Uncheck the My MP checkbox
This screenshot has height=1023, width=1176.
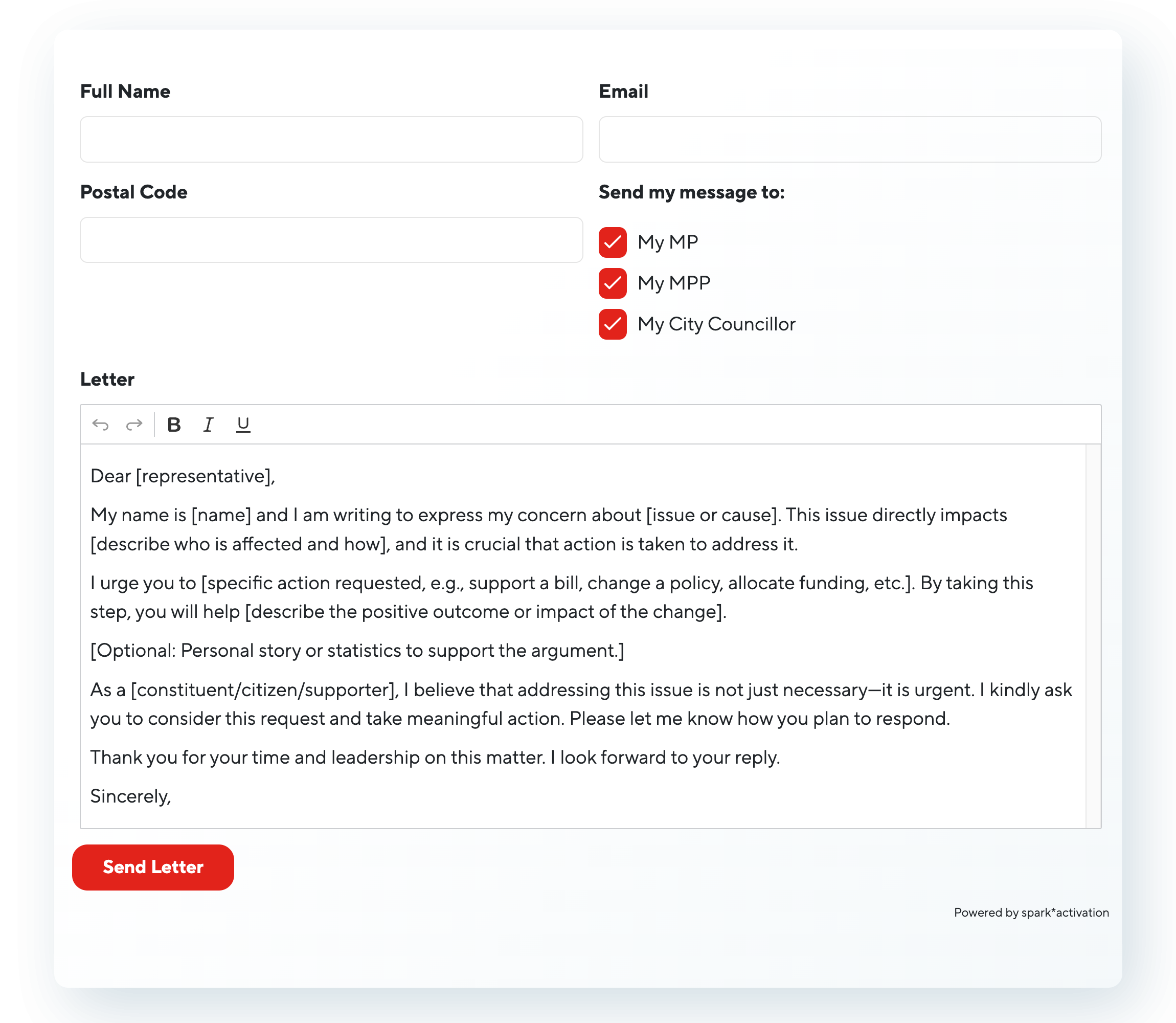click(x=612, y=242)
